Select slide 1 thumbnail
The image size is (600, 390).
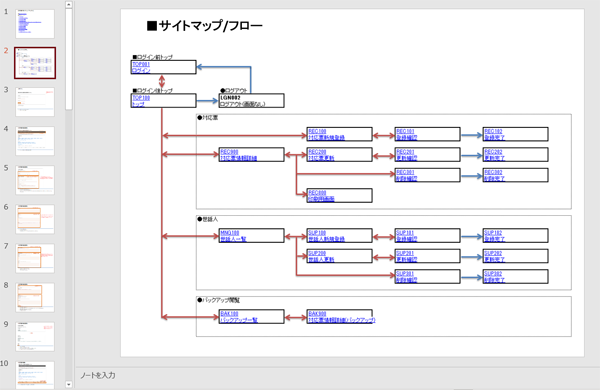(35, 24)
